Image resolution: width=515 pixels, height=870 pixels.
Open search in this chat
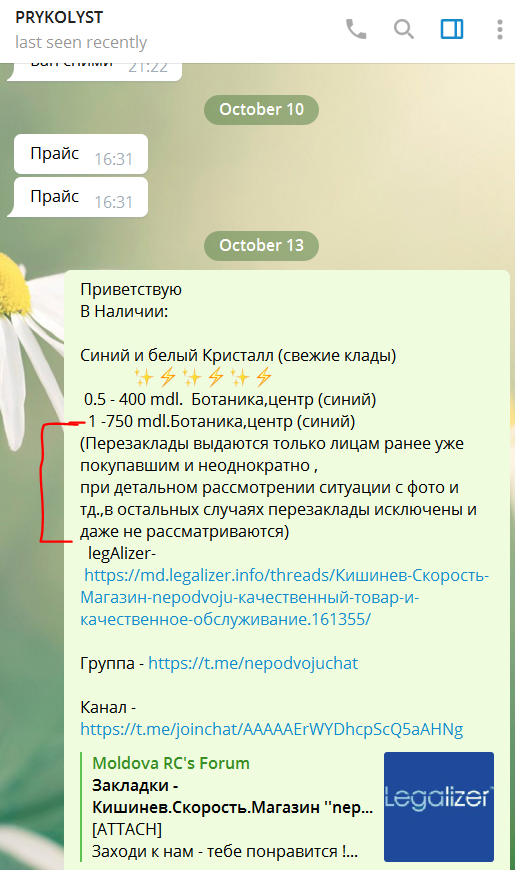(x=404, y=29)
